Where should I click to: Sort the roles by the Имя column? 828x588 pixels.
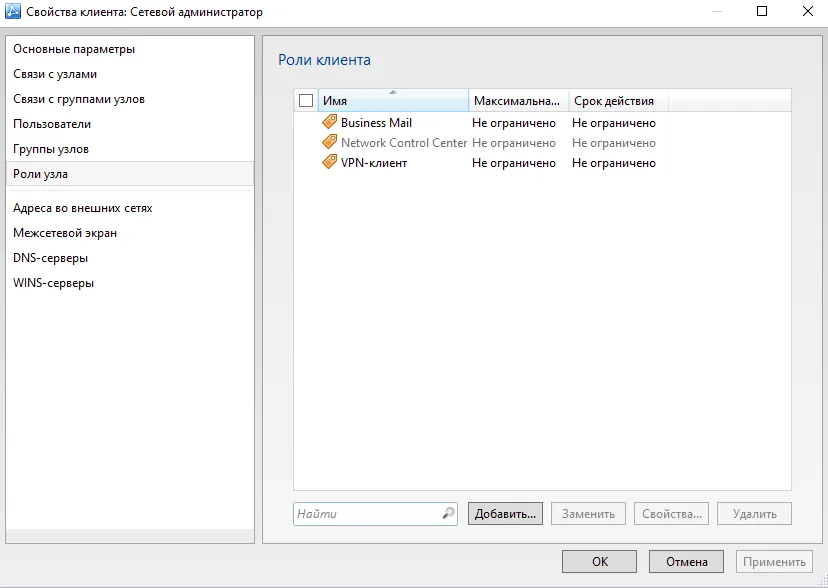(x=393, y=100)
